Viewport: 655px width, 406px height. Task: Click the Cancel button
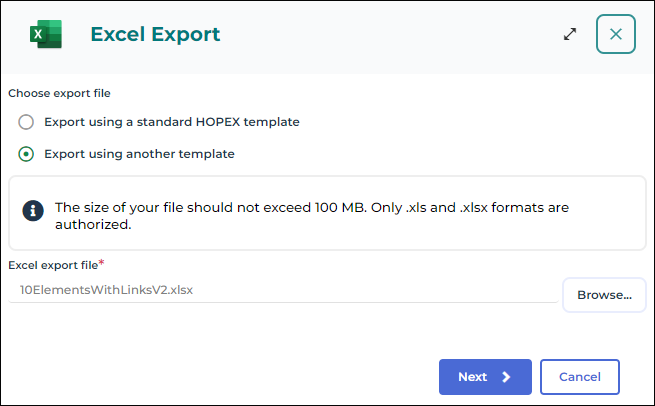click(580, 377)
